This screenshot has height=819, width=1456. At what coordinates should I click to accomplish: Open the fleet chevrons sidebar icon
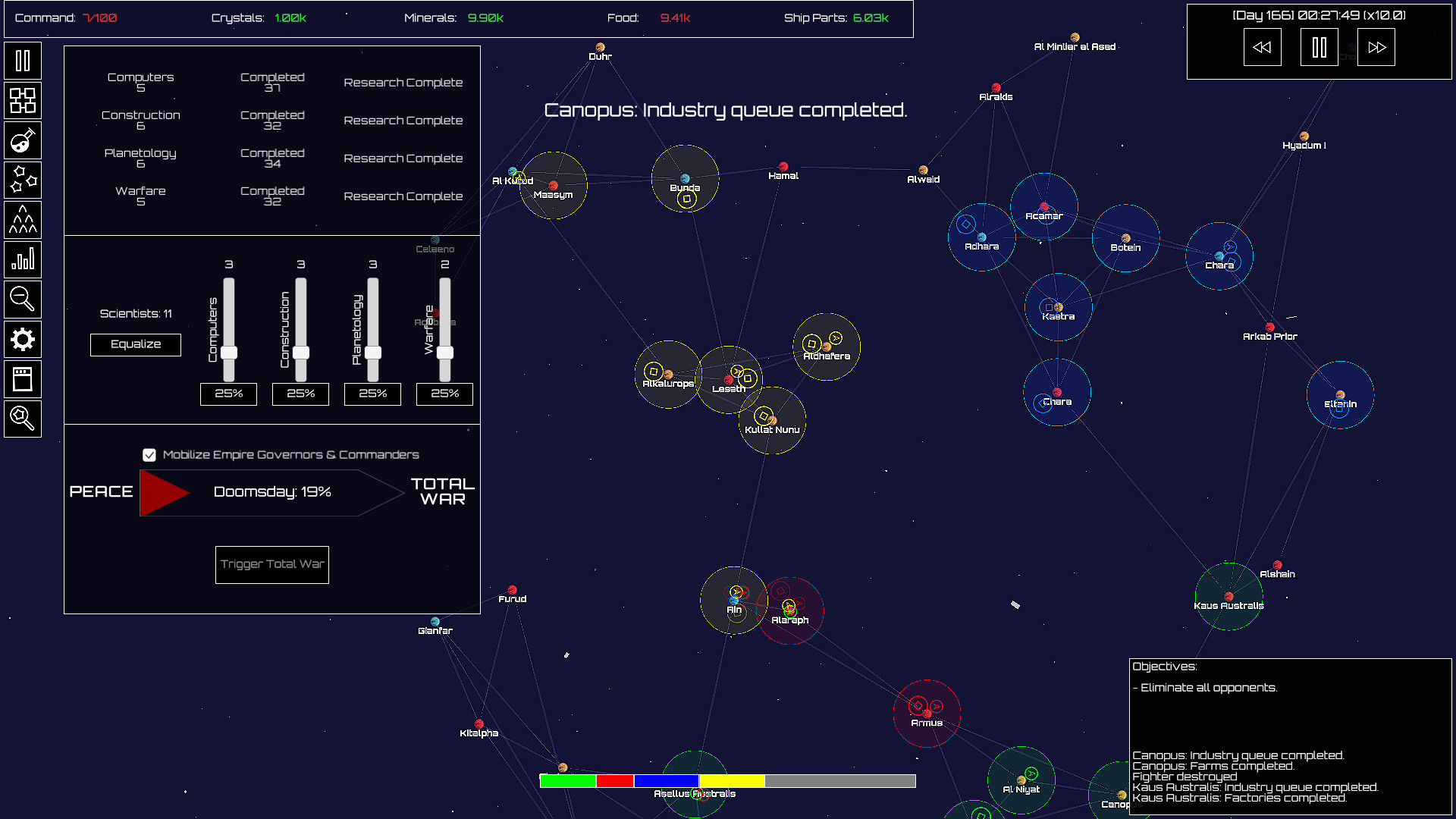pyautogui.click(x=23, y=220)
